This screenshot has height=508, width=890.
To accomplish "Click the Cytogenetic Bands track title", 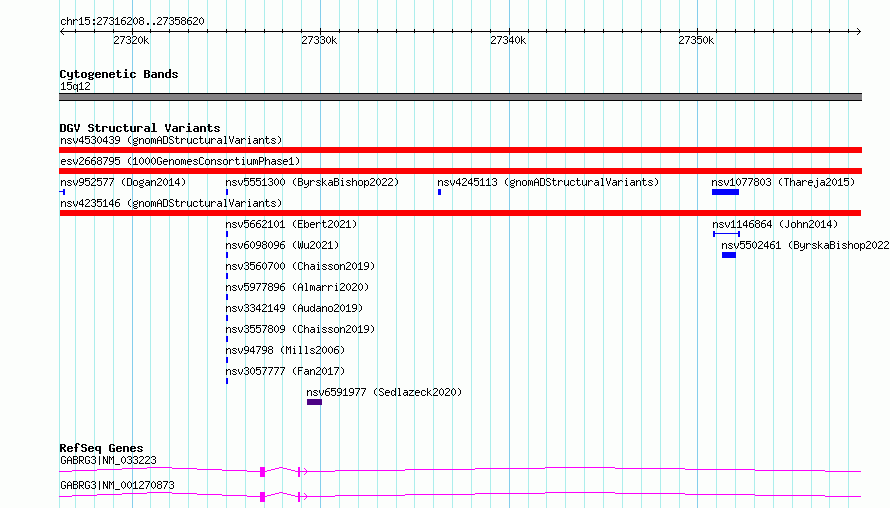I will click(119, 74).
